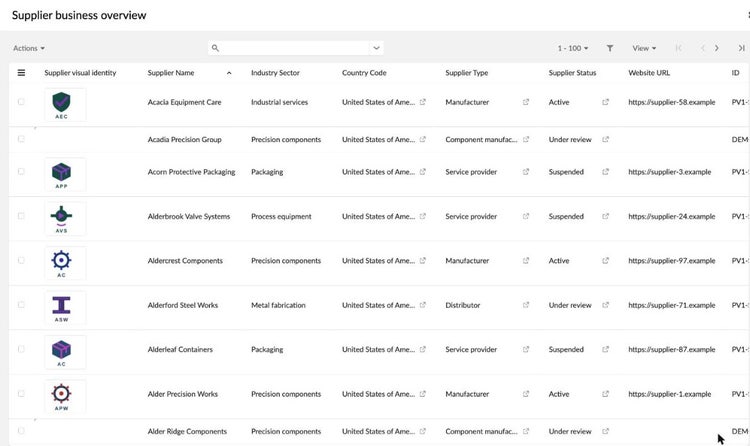
Task: Select the Alder Ridge Components row checkbox
Action: 21,431
